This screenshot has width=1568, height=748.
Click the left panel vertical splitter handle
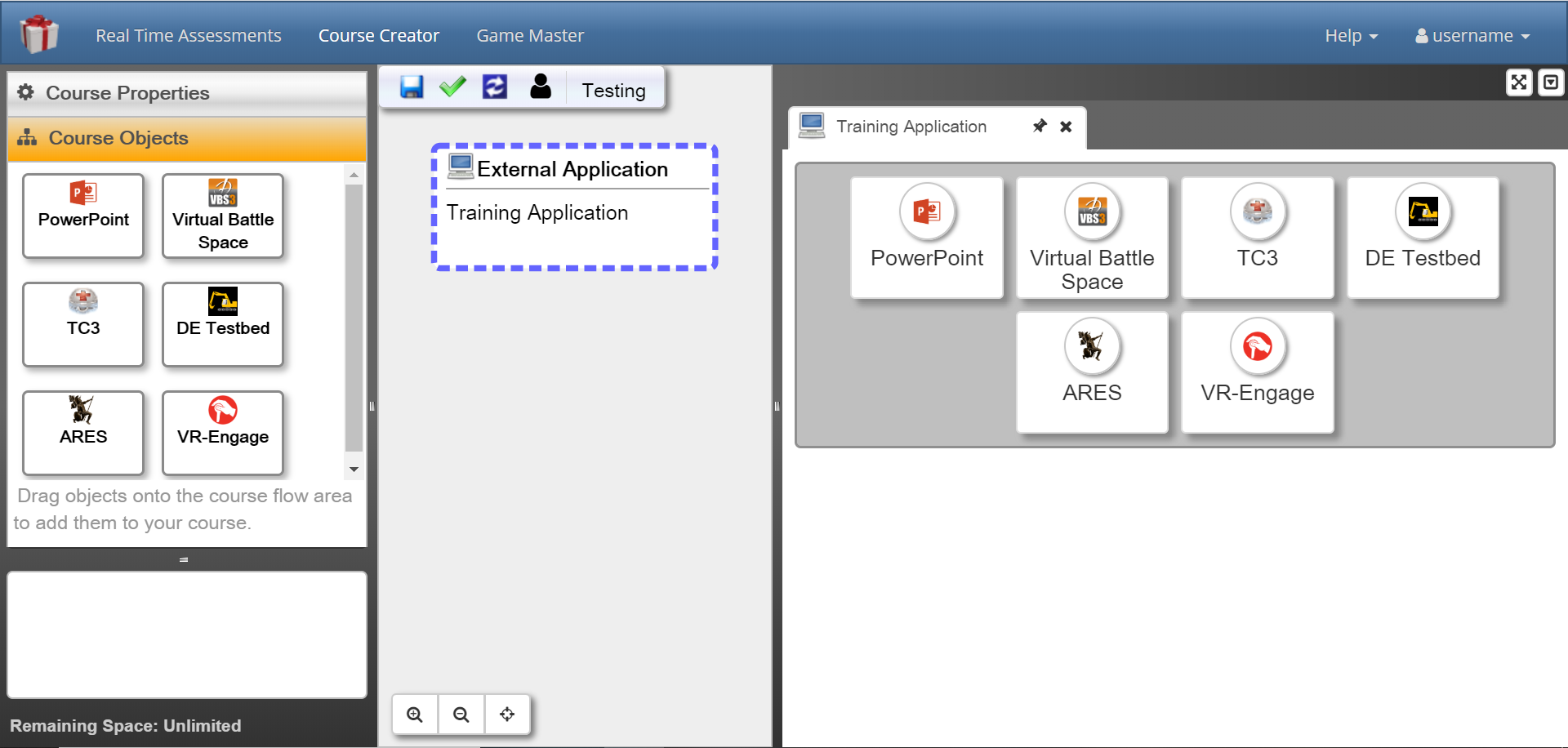[372, 406]
